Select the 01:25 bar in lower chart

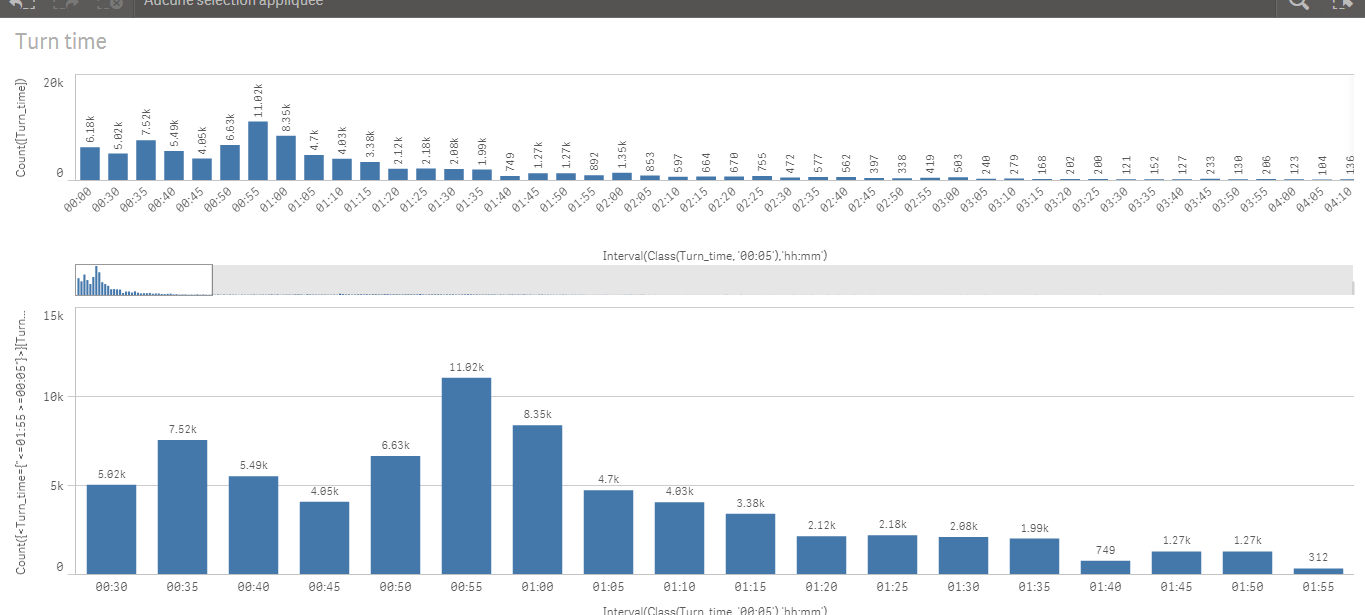click(x=892, y=554)
